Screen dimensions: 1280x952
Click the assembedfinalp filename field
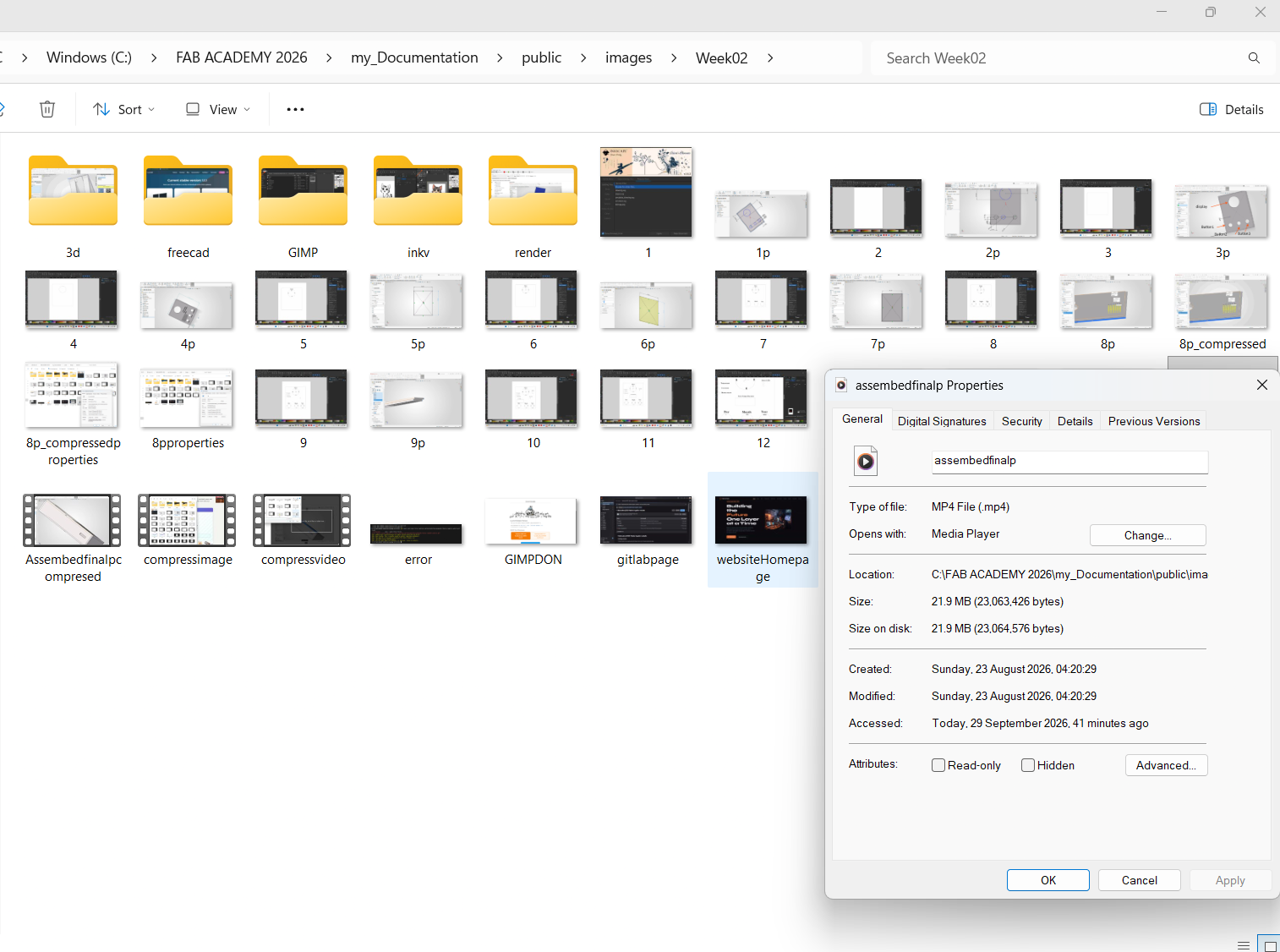[x=1069, y=461]
